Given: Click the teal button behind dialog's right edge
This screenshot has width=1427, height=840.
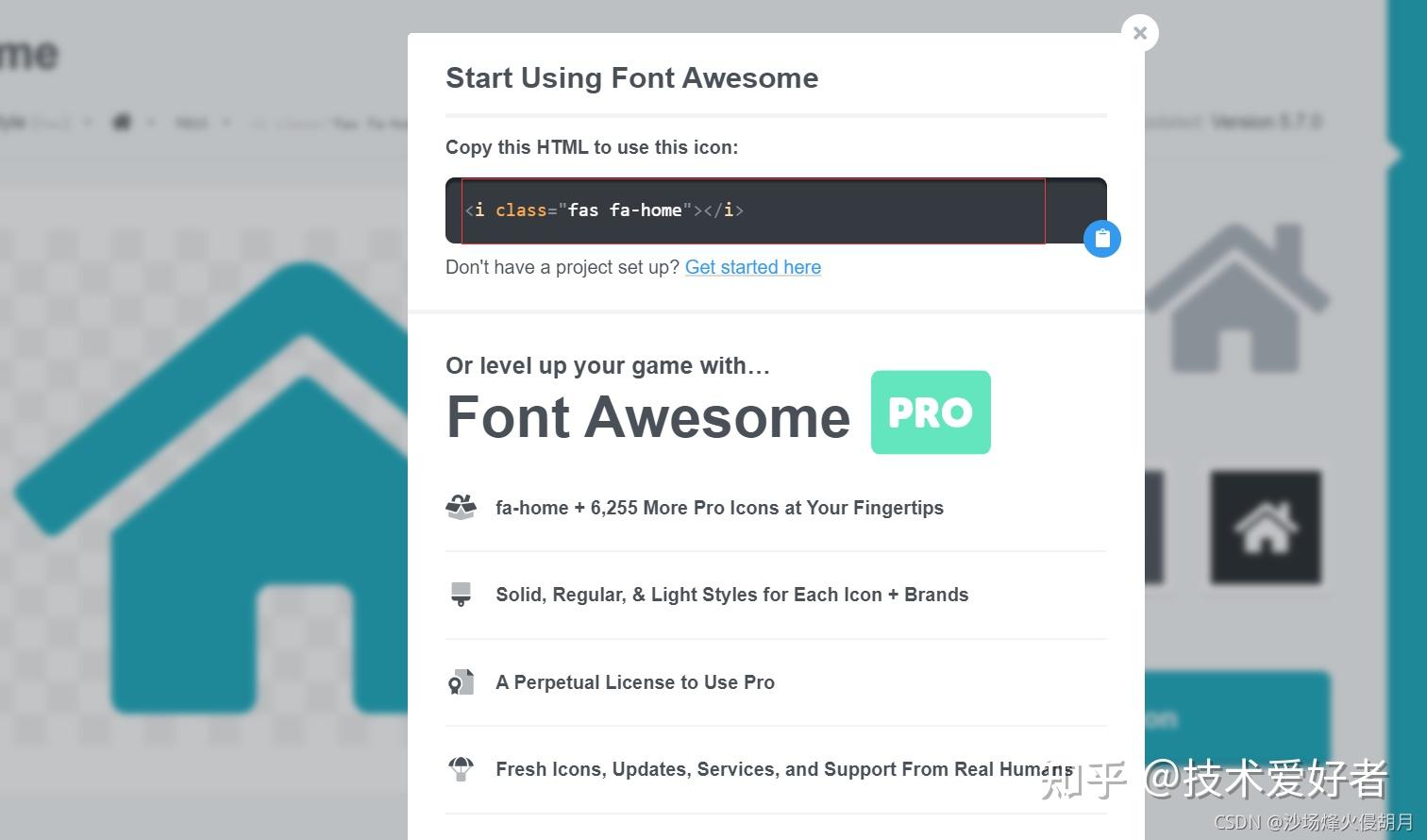Looking at the screenshot, I should click(x=1237, y=719).
